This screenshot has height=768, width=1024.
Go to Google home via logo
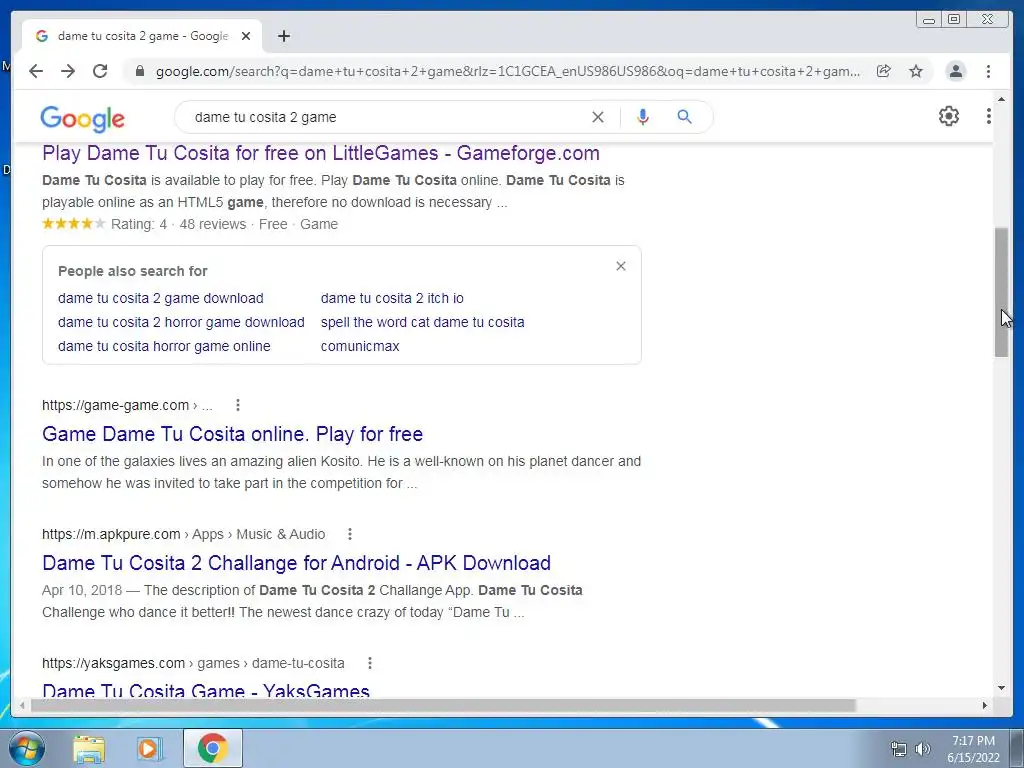click(82, 118)
